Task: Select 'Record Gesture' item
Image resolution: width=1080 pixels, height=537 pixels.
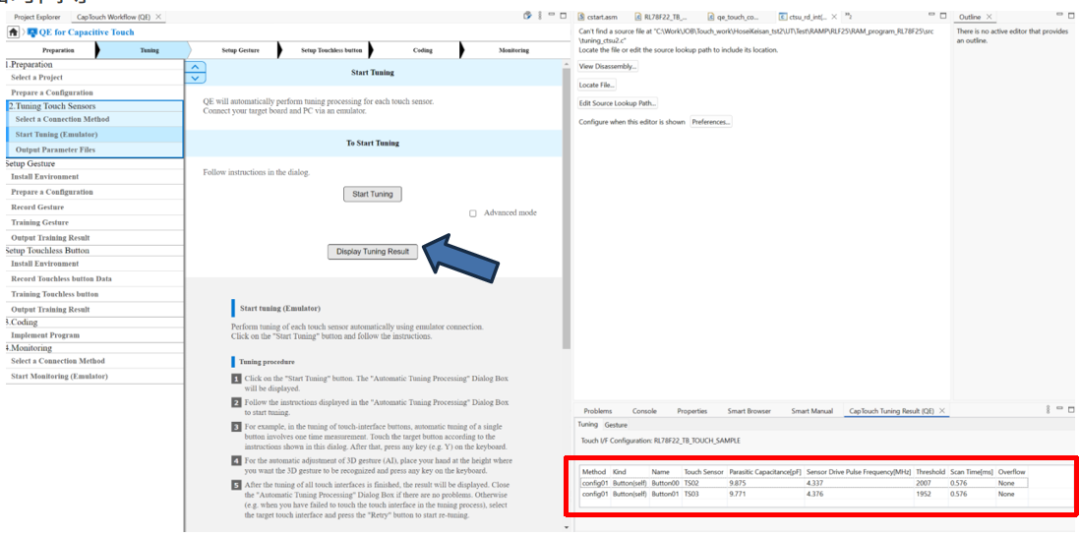Action: 94,207
